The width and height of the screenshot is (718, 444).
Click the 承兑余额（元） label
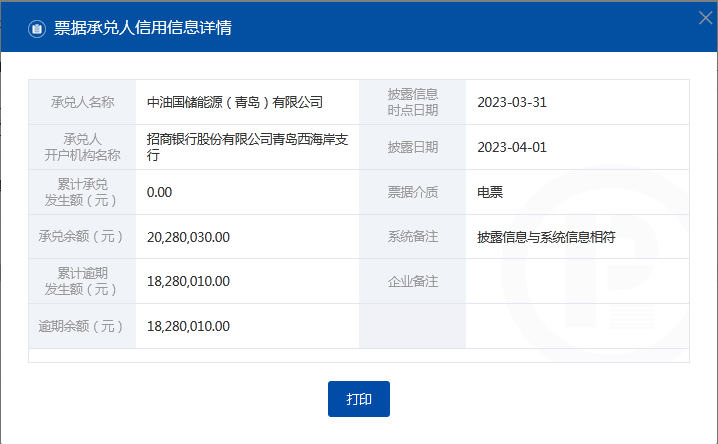[x=82, y=237]
